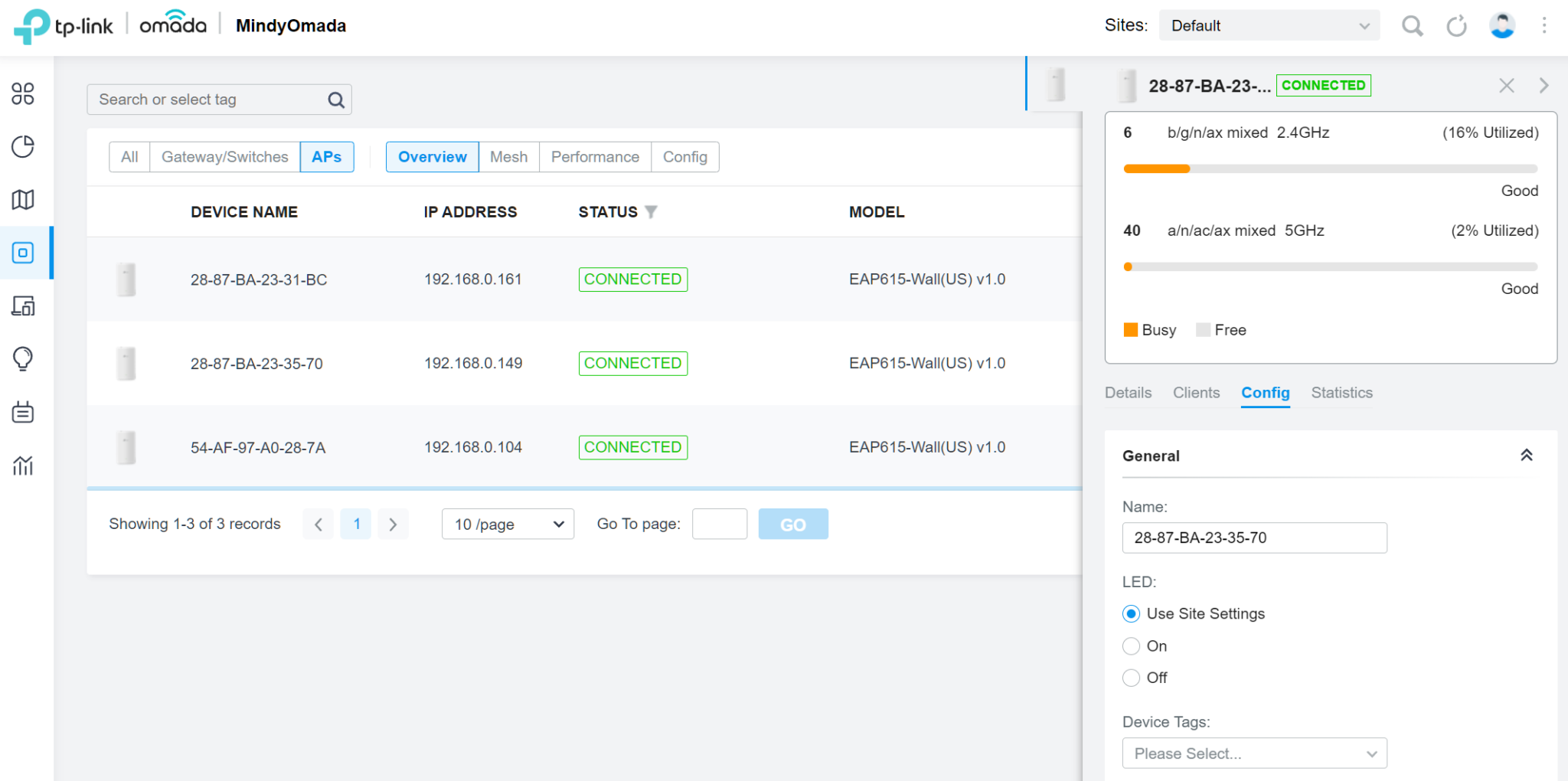Image resolution: width=1568 pixels, height=781 pixels.
Task: Open global search with the magnifier icon
Action: [x=1413, y=25]
